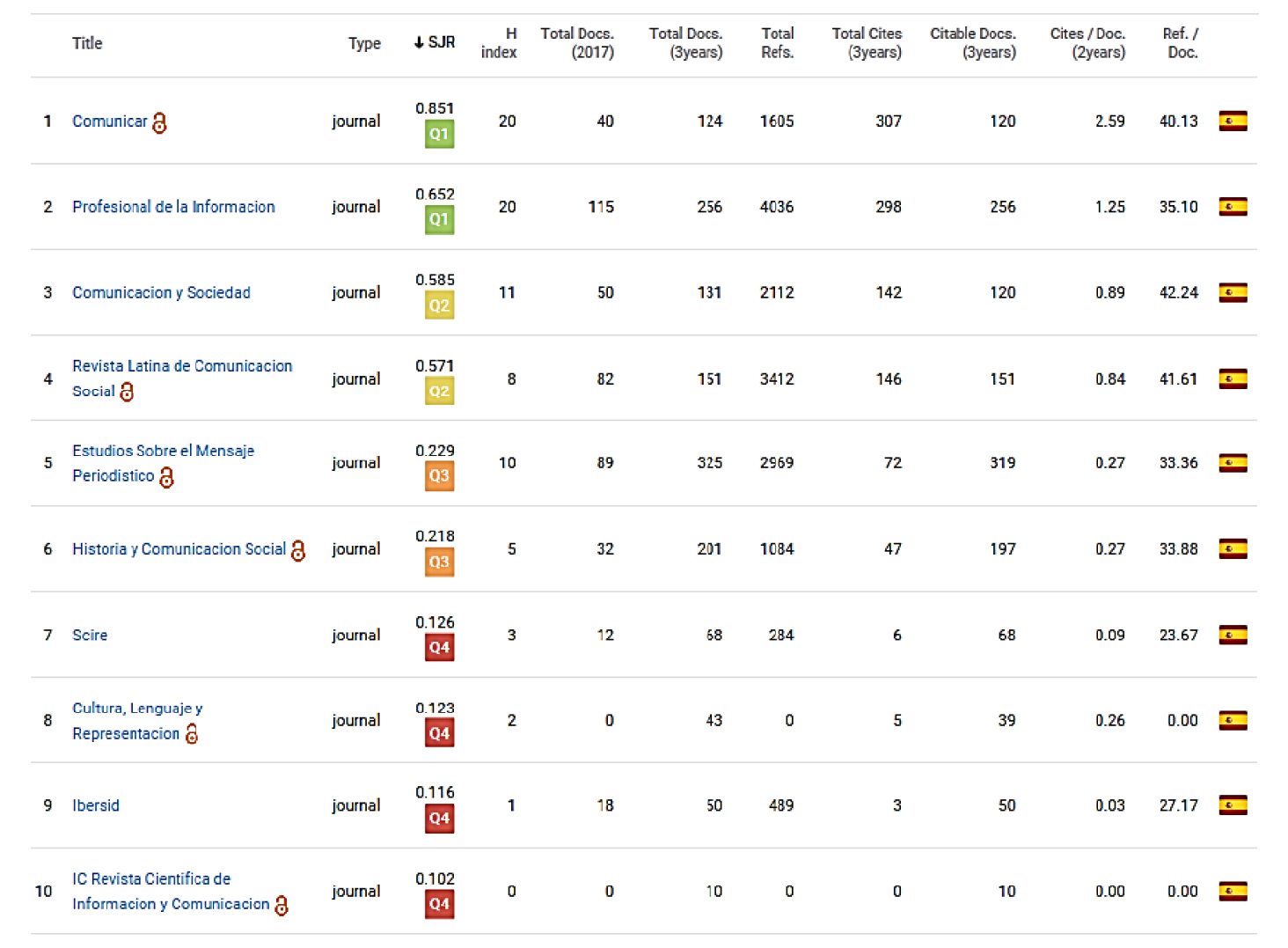This screenshot has height=948, width=1288.
Task: Click the lock icon beside Revista Latina de Comunicacion Social
Action: 127,392
